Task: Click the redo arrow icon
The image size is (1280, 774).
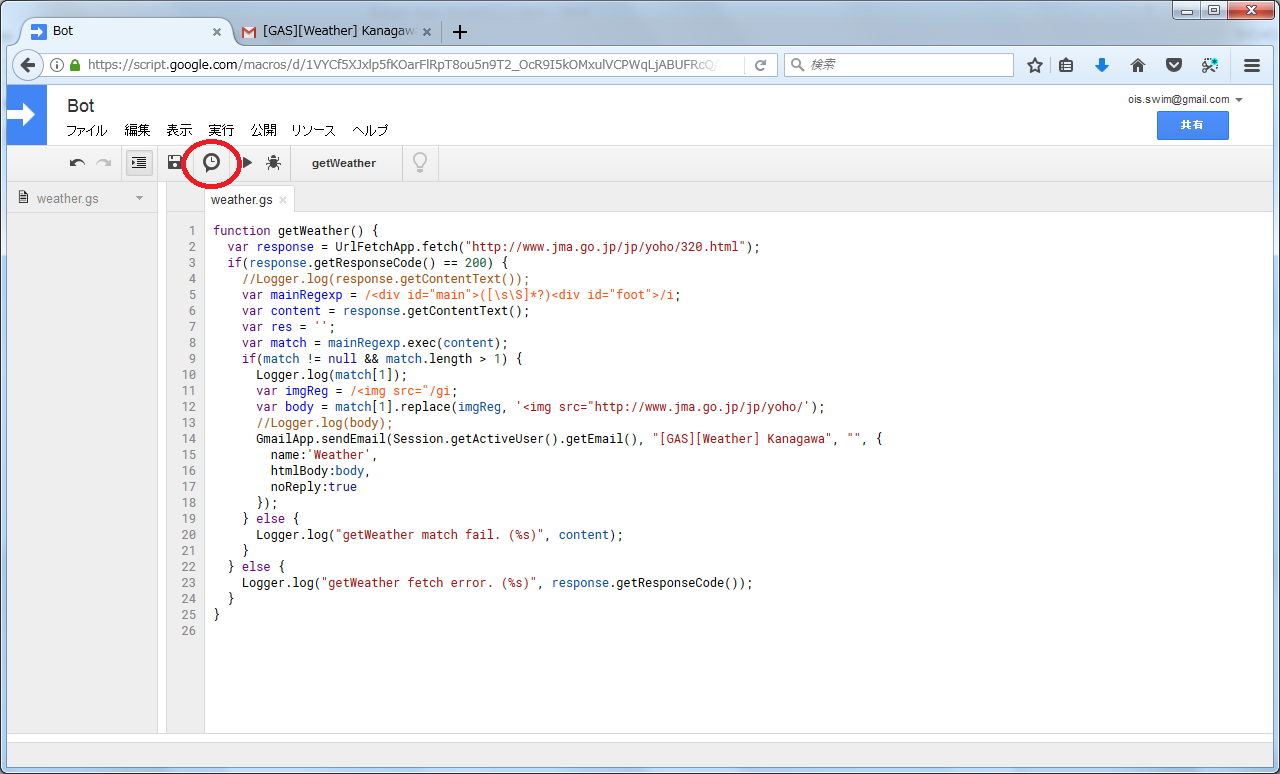Action: (x=104, y=163)
